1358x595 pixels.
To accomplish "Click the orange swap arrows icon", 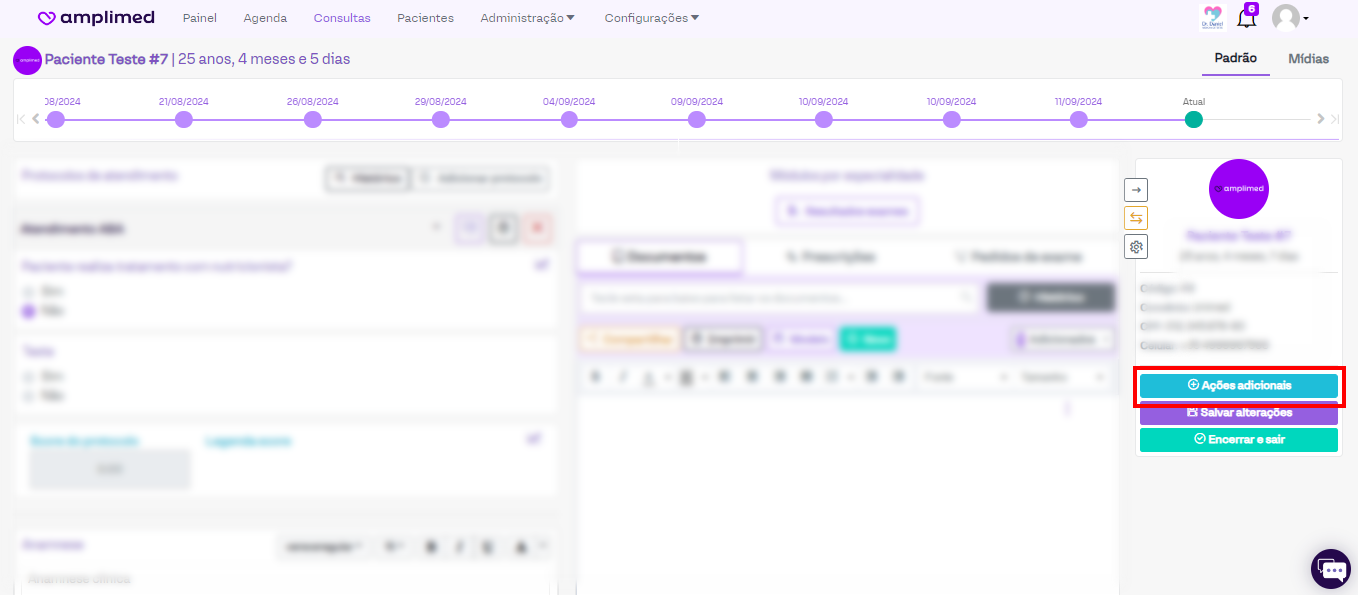I will click(1136, 218).
